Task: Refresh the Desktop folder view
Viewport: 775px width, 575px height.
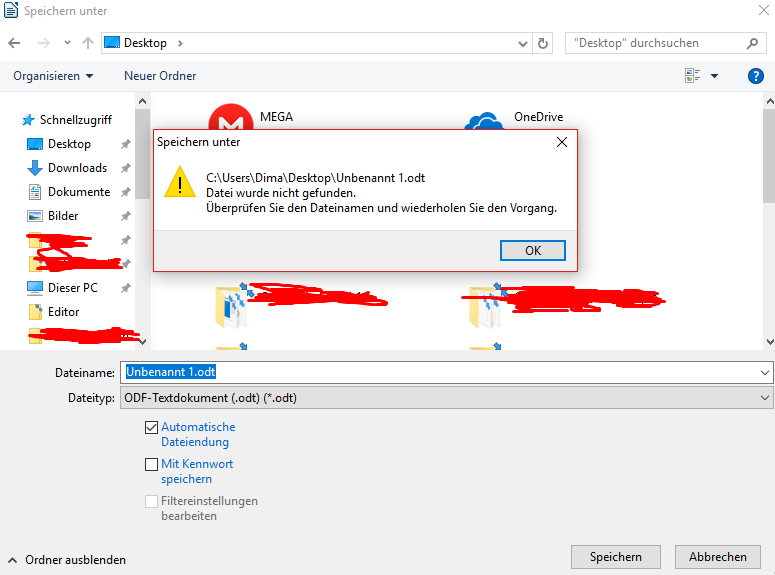Action: point(543,44)
